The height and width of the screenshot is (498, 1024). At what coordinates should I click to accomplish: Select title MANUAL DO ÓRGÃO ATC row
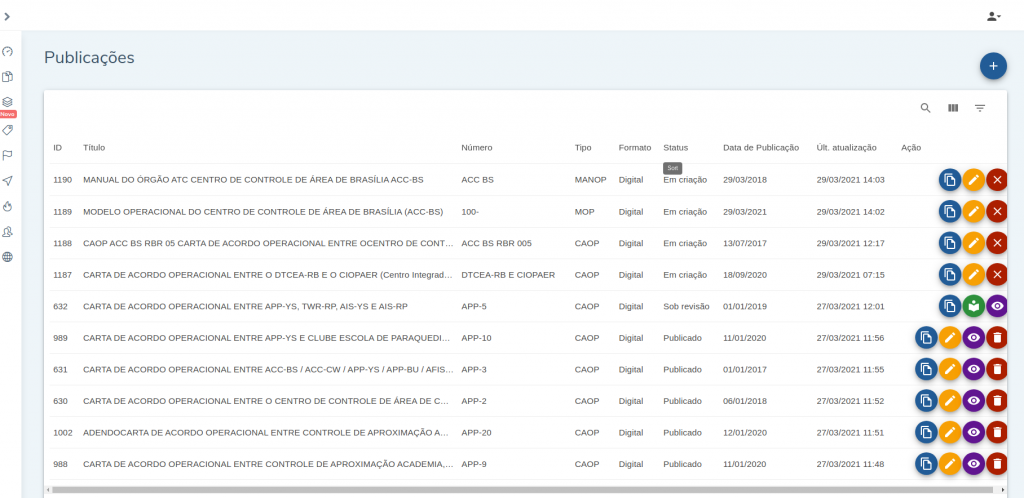point(253,179)
